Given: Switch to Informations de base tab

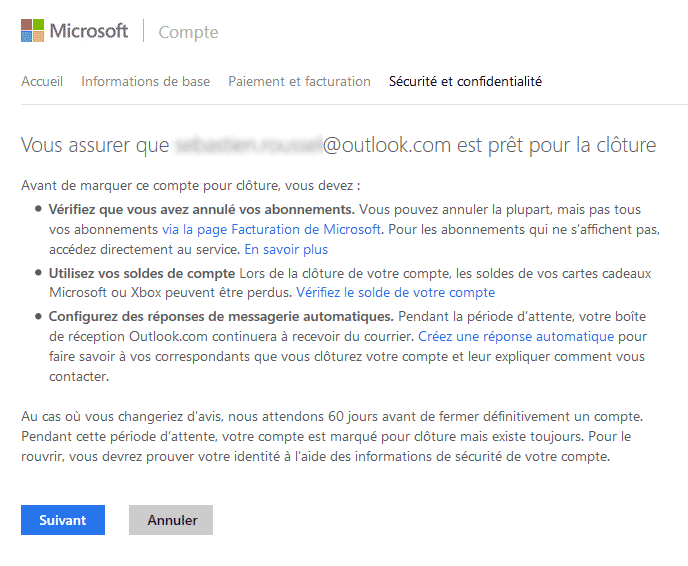Looking at the screenshot, I should click(146, 82).
